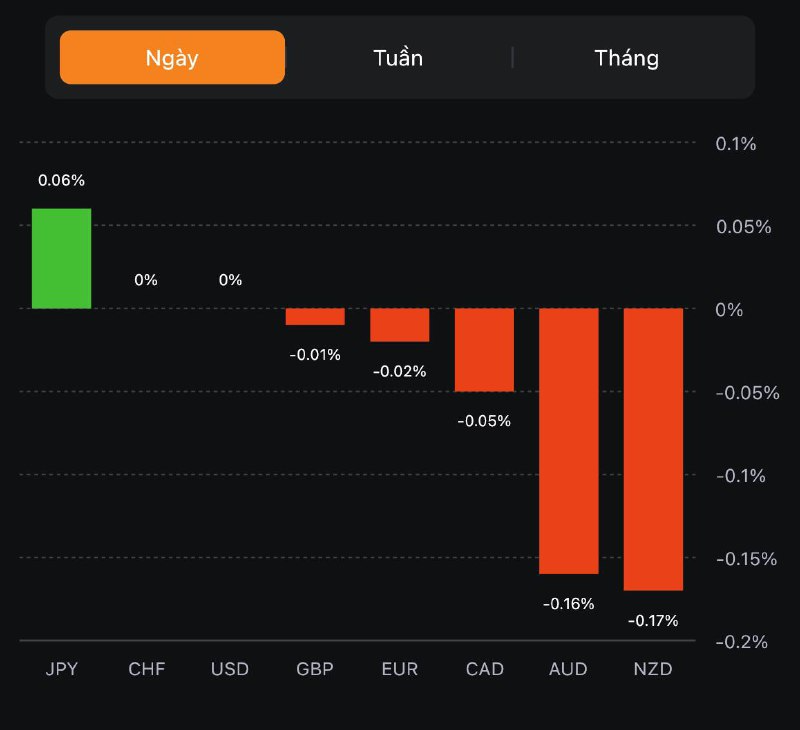
Task: Click the 0.06% value above JPY
Action: coord(61,181)
